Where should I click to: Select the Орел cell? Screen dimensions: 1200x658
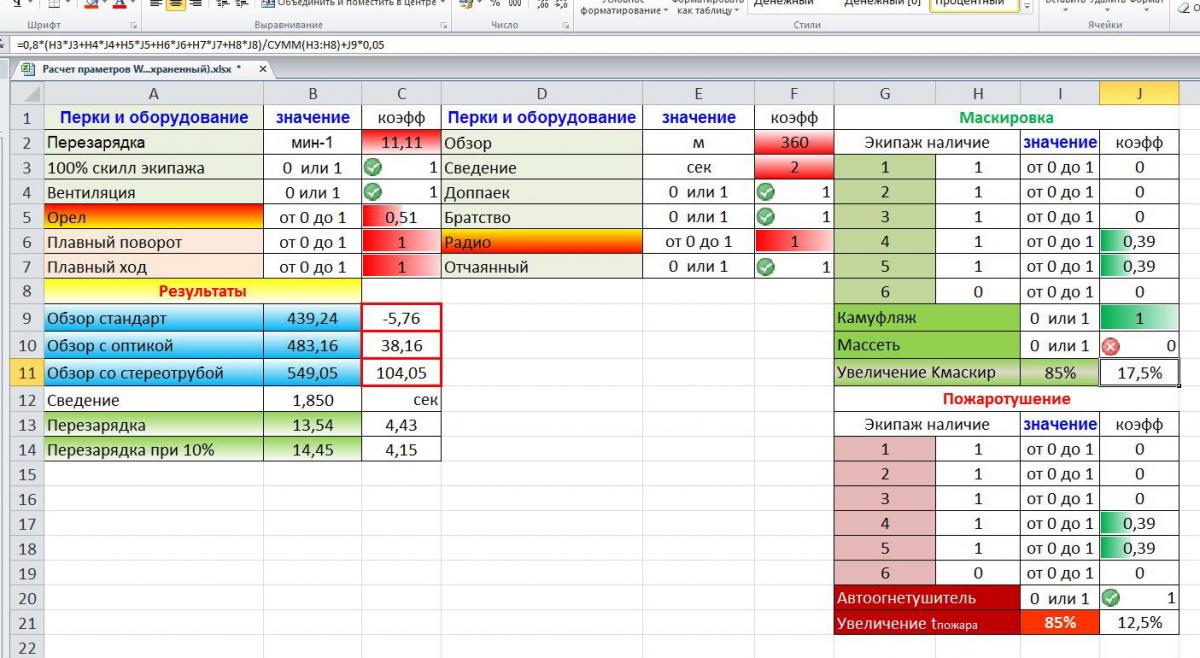coord(153,217)
